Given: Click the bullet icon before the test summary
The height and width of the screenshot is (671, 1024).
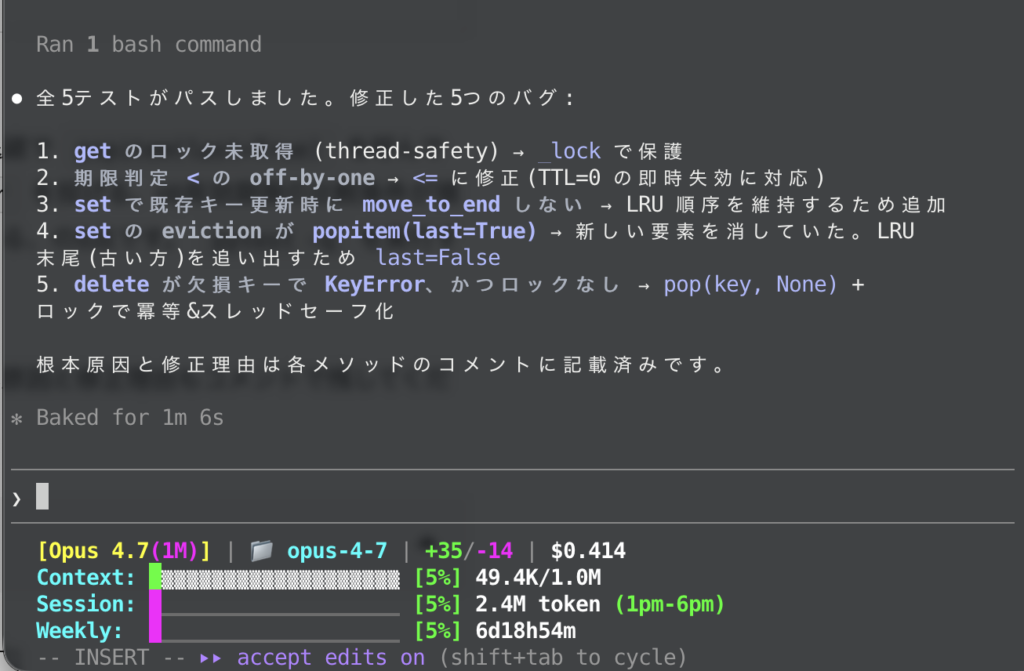Looking at the screenshot, I should (14, 97).
